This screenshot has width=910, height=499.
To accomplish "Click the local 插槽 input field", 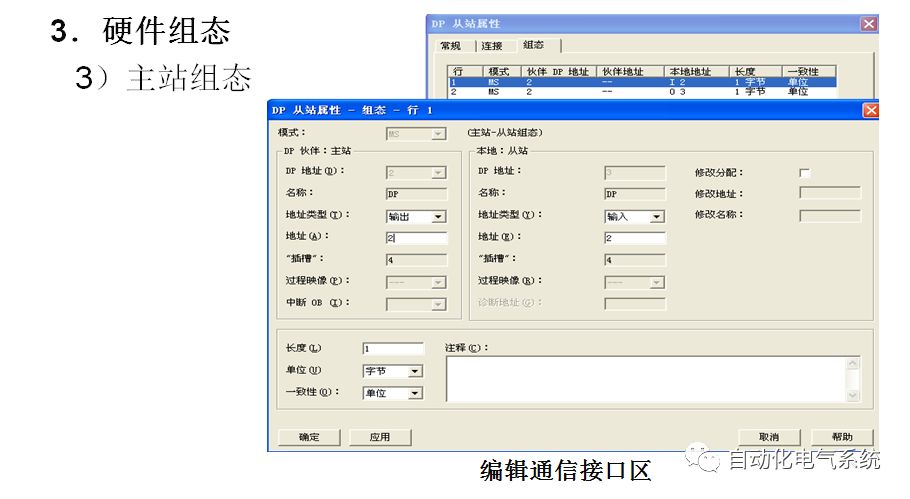I will point(635,260).
